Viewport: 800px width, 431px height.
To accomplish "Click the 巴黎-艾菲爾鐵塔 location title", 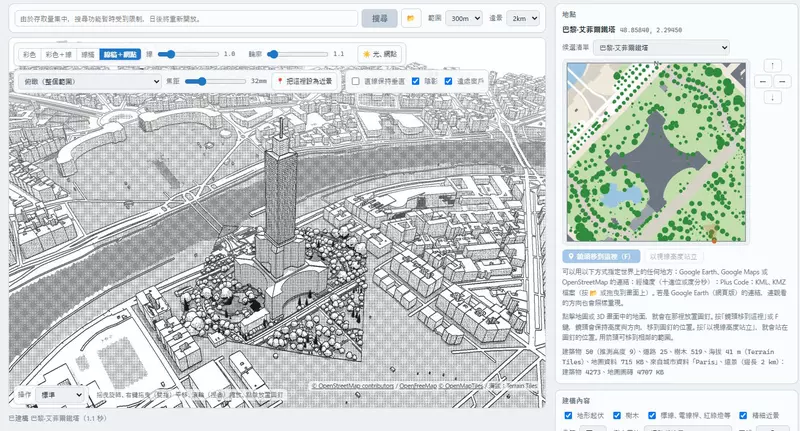I will (589, 30).
